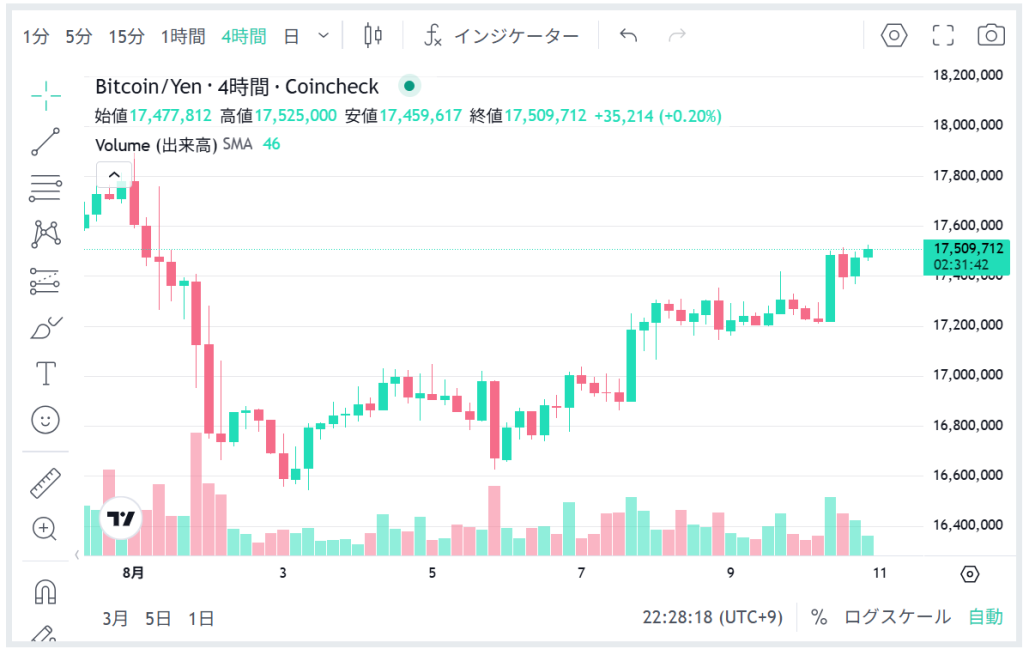Open the emoji icons tool

tap(45, 420)
